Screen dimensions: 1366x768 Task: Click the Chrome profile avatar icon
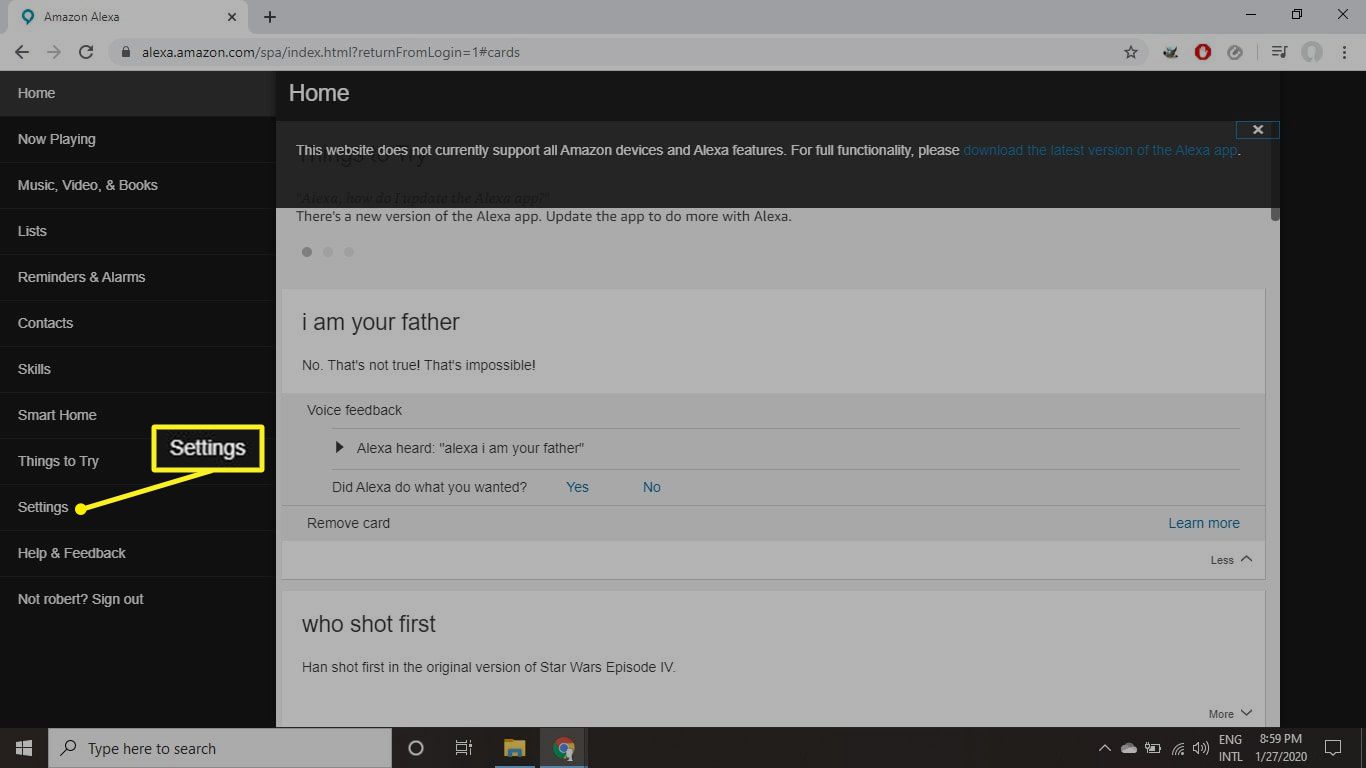pos(1312,52)
